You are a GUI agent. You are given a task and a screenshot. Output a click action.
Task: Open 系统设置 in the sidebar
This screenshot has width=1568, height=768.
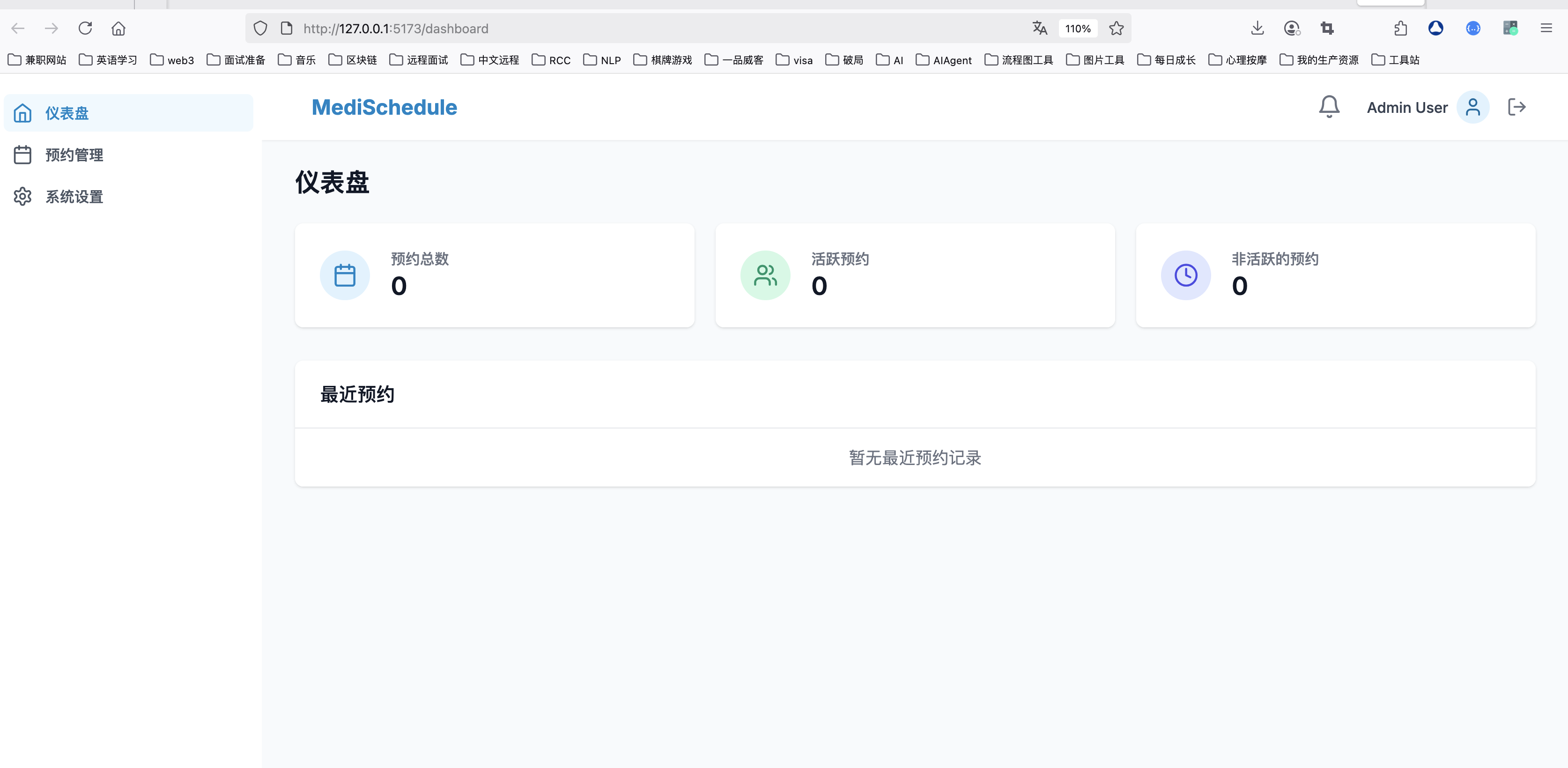(x=74, y=197)
